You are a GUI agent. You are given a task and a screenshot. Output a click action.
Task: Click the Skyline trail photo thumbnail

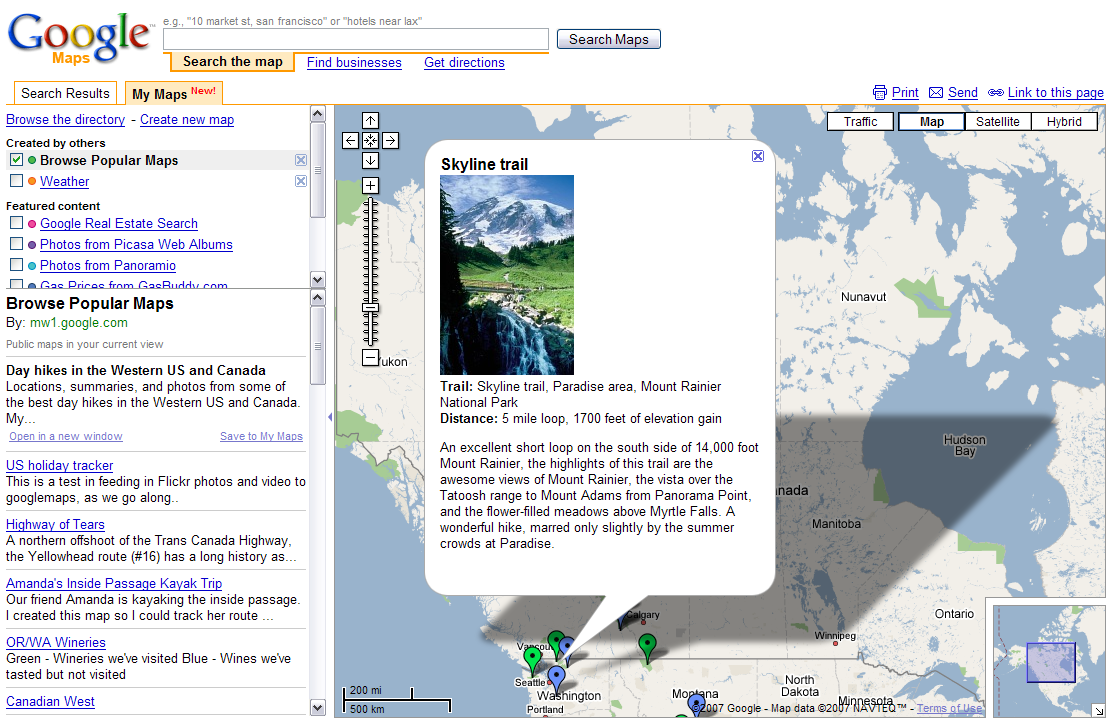click(x=507, y=275)
